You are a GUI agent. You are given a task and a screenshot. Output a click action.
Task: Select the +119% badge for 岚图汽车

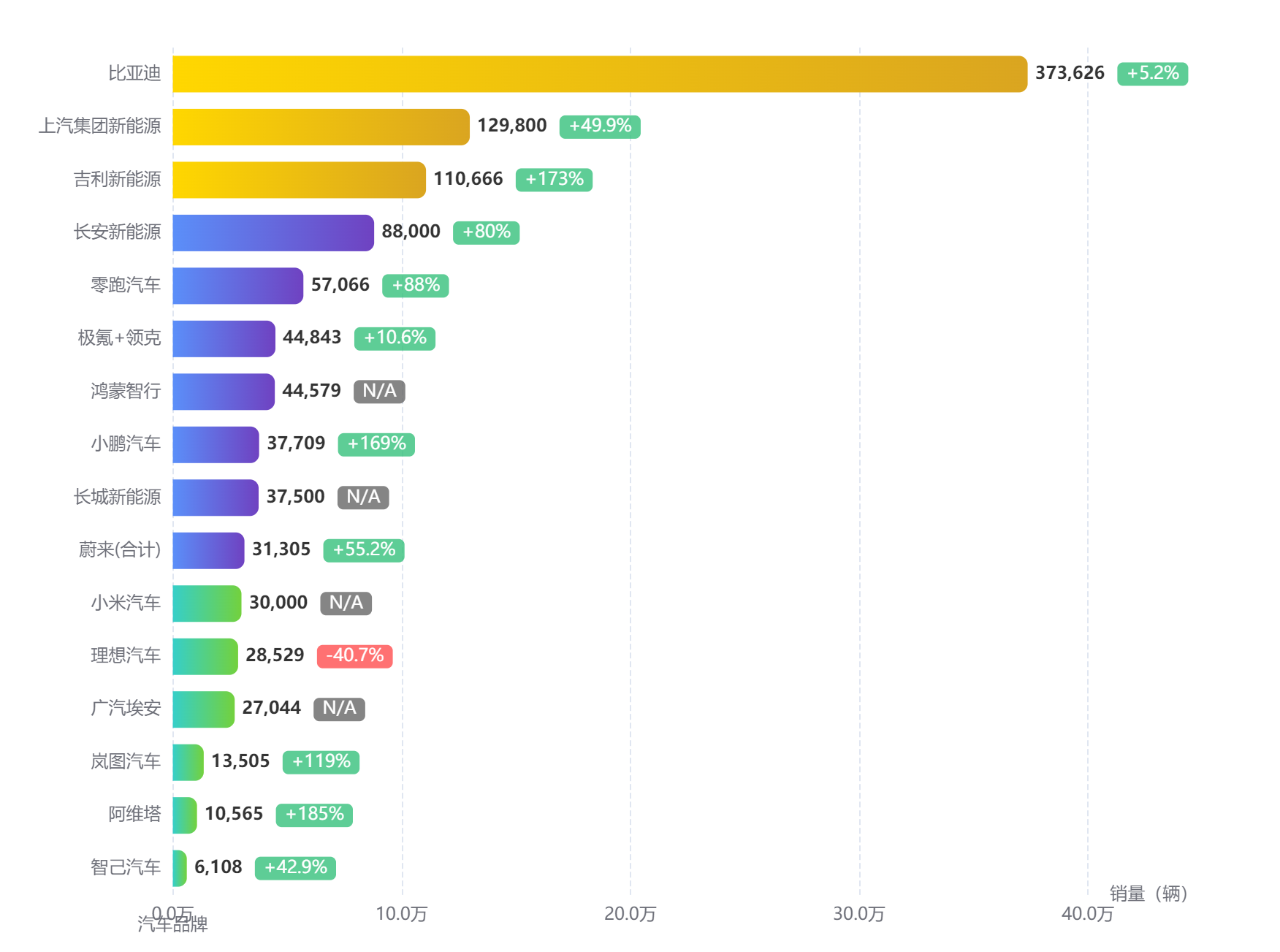321,762
